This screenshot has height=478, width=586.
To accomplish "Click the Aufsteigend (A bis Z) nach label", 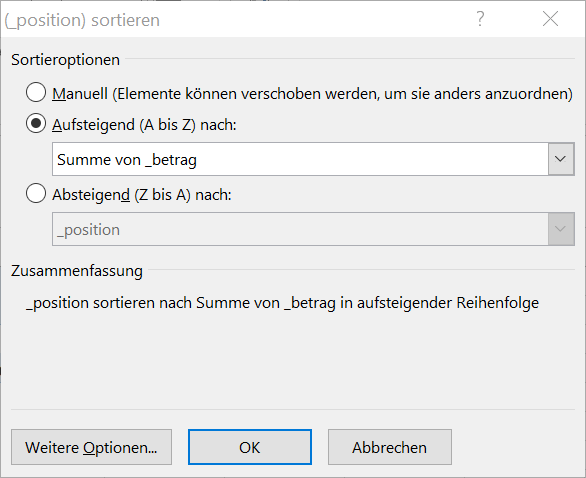I will click(x=144, y=125).
